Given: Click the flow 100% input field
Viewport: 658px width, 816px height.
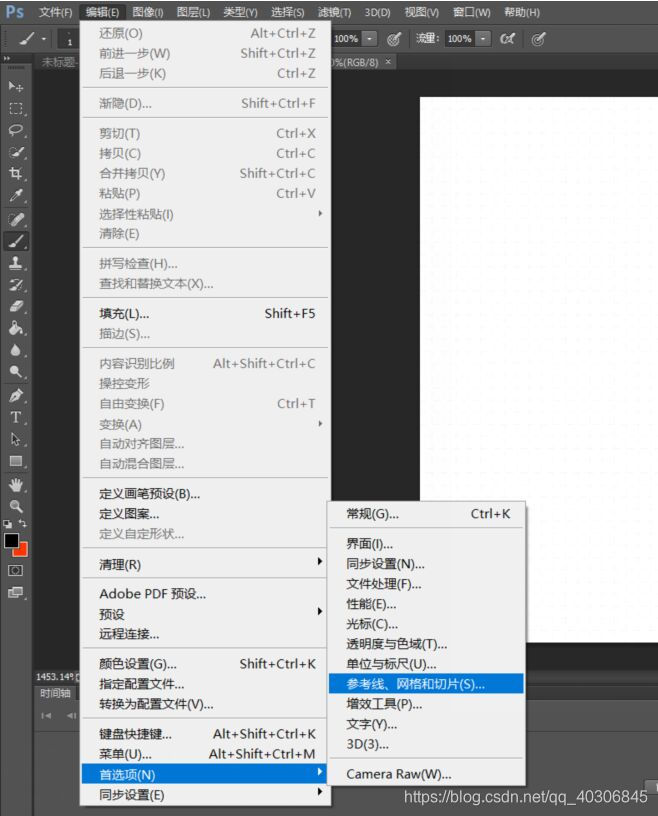Looking at the screenshot, I should [460, 39].
